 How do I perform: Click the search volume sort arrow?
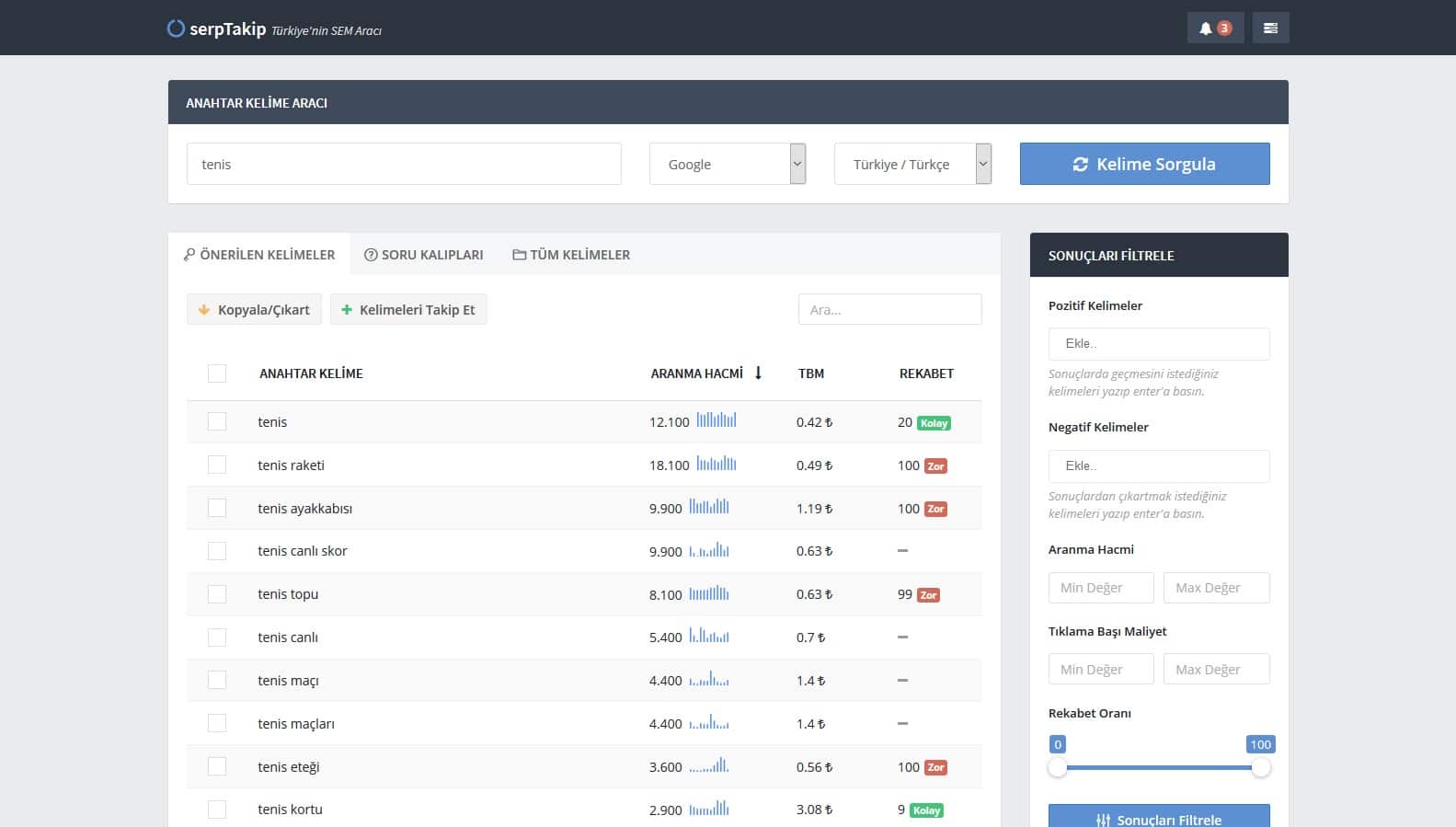tap(758, 373)
